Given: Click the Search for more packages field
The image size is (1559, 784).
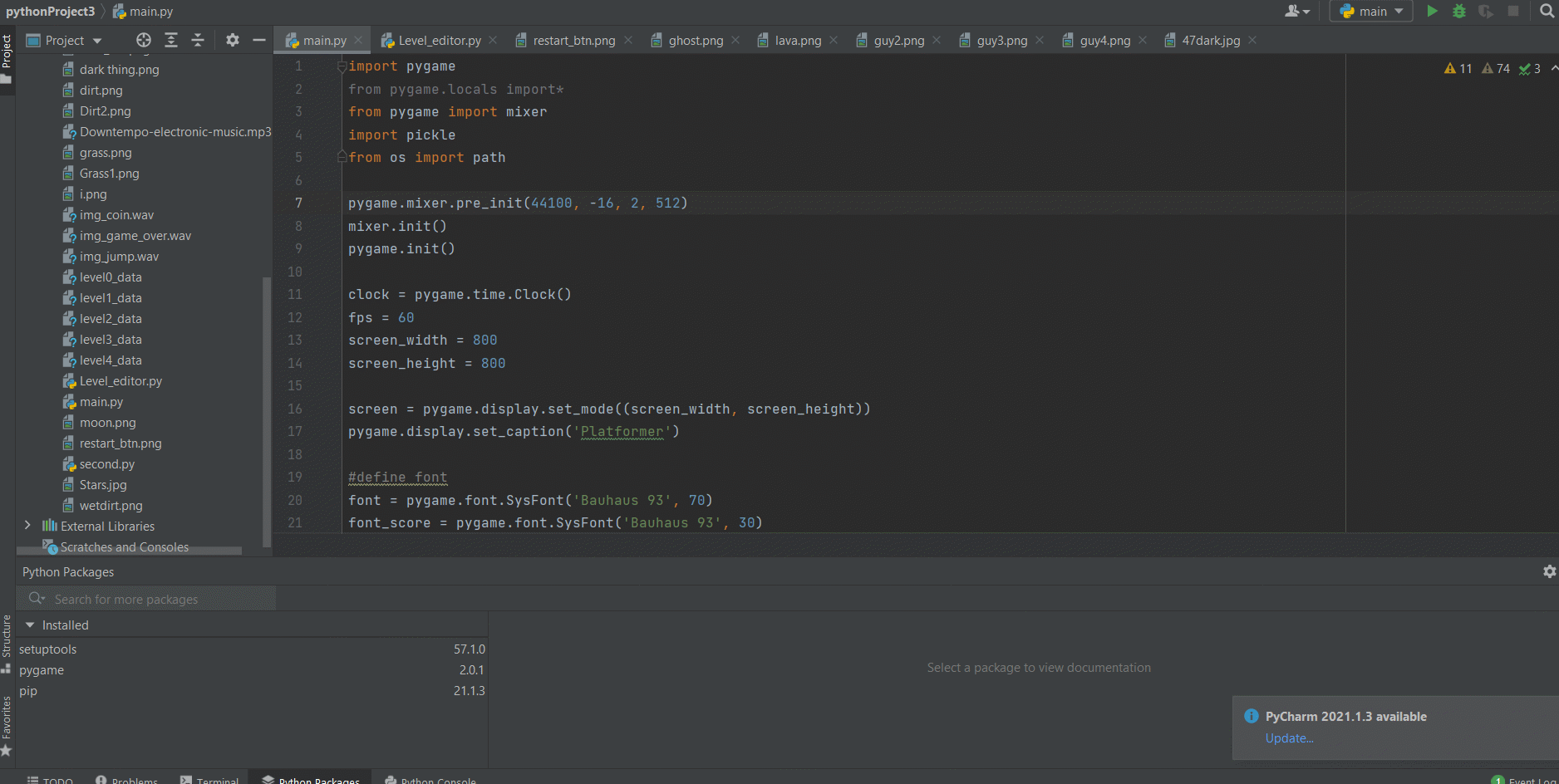Looking at the screenshot, I should [x=146, y=599].
